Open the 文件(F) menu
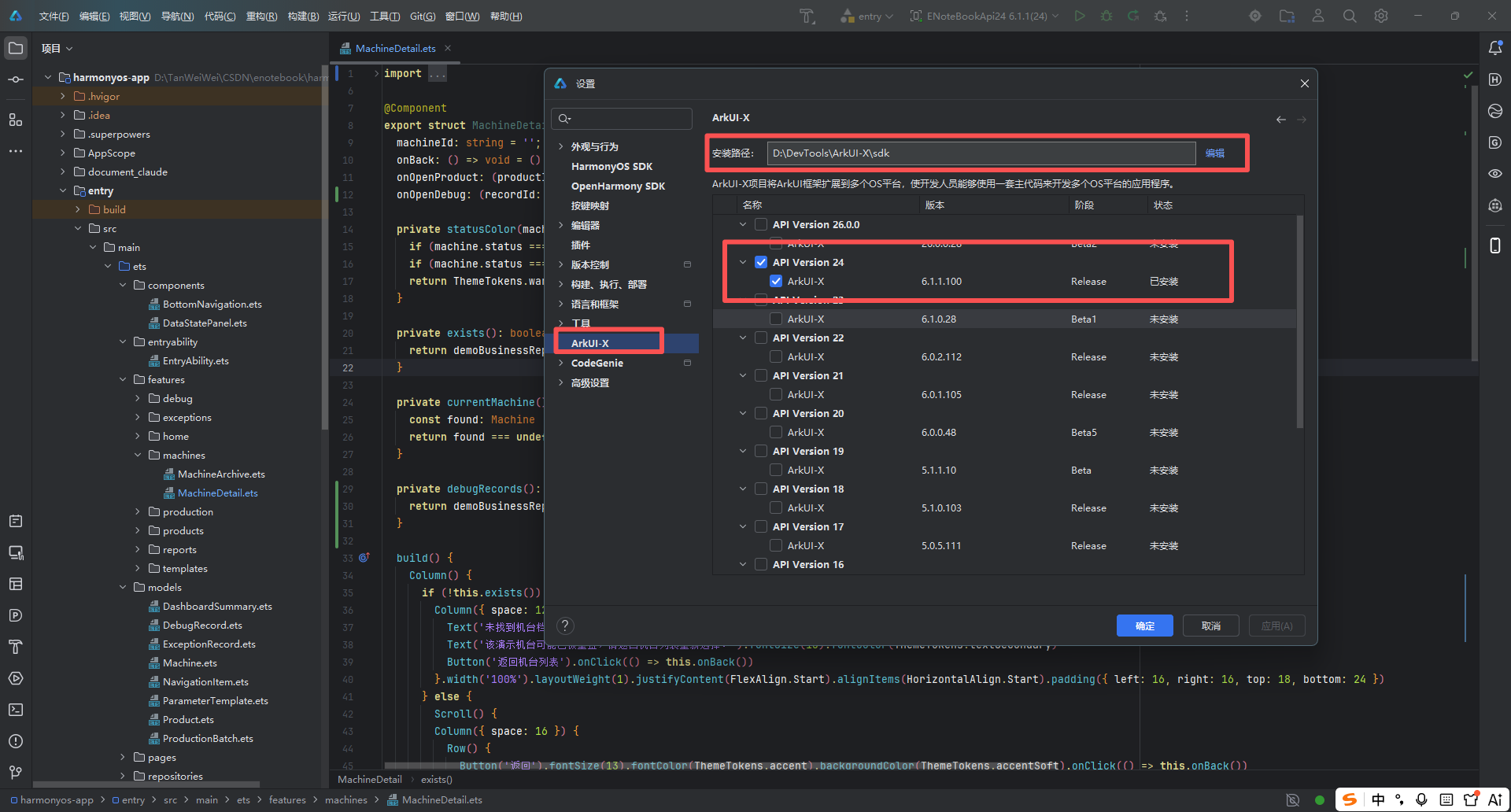This screenshot has height=812, width=1511. (x=54, y=17)
